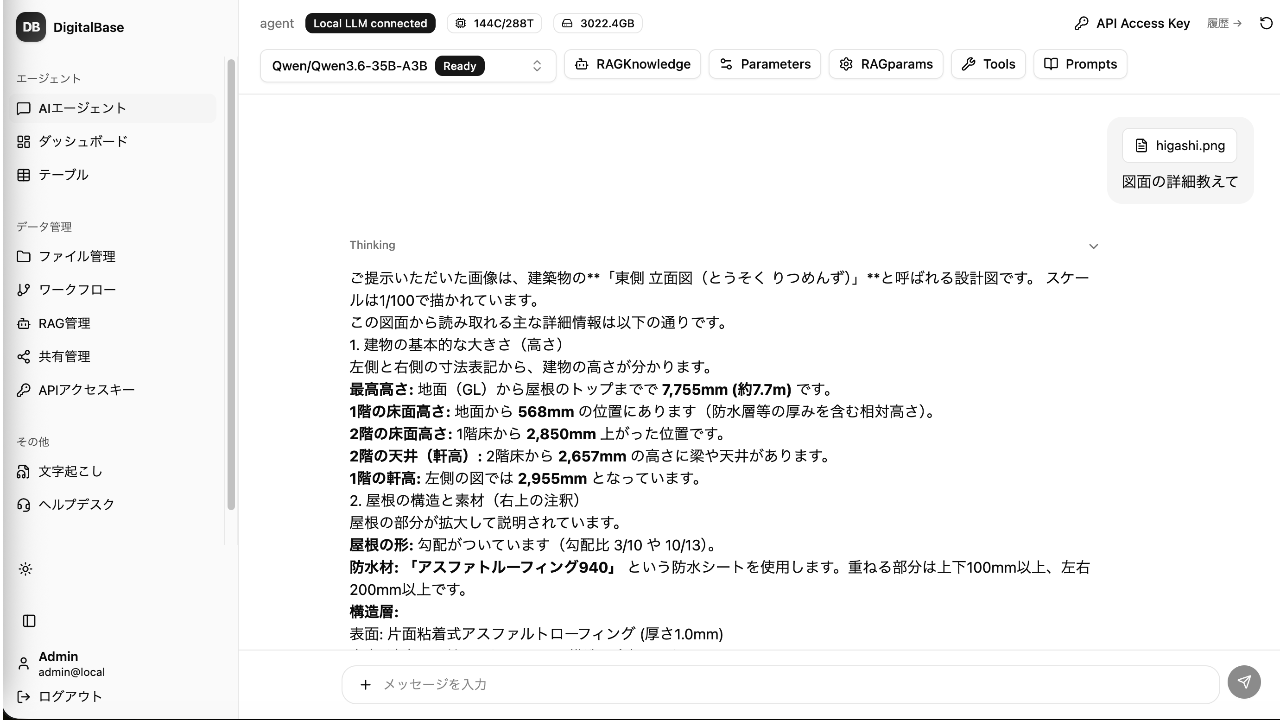Viewport: 1280px width, 720px height.
Task: Open the higashi.png attachment
Action: [1179, 146]
